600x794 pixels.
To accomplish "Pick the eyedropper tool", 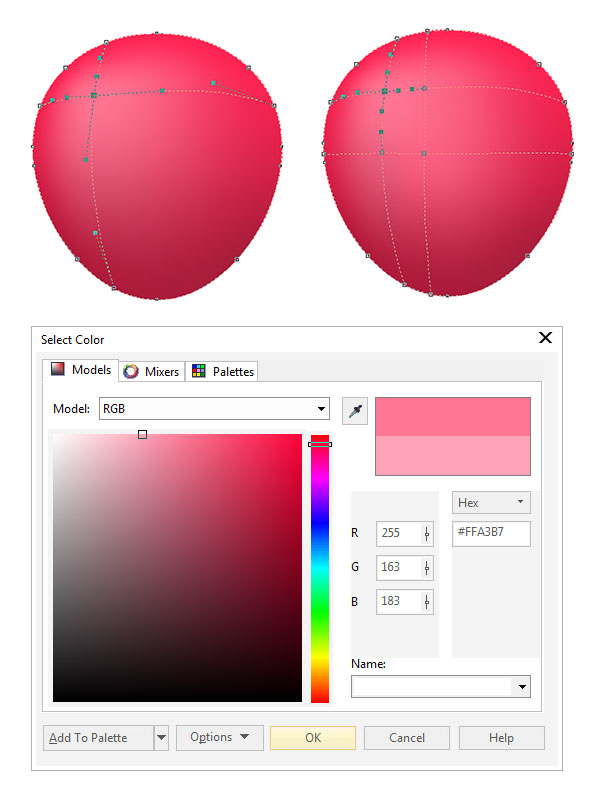I will [x=354, y=411].
